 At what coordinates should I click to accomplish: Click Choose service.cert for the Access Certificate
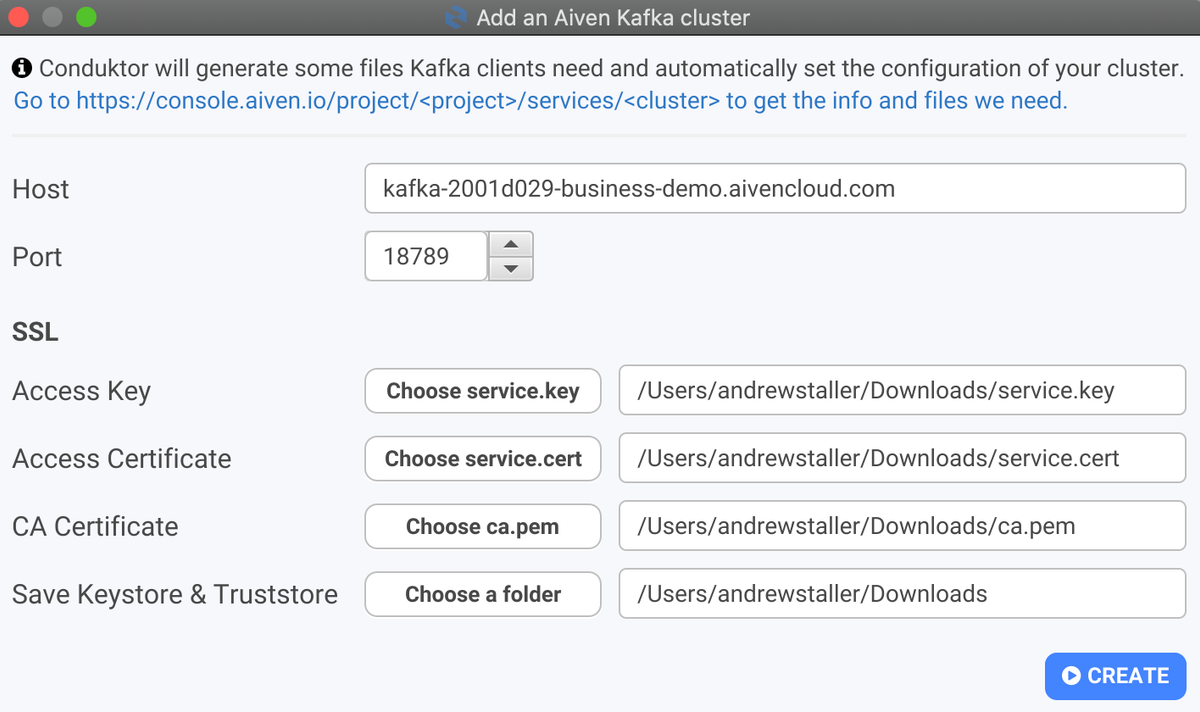coord(482,458)
